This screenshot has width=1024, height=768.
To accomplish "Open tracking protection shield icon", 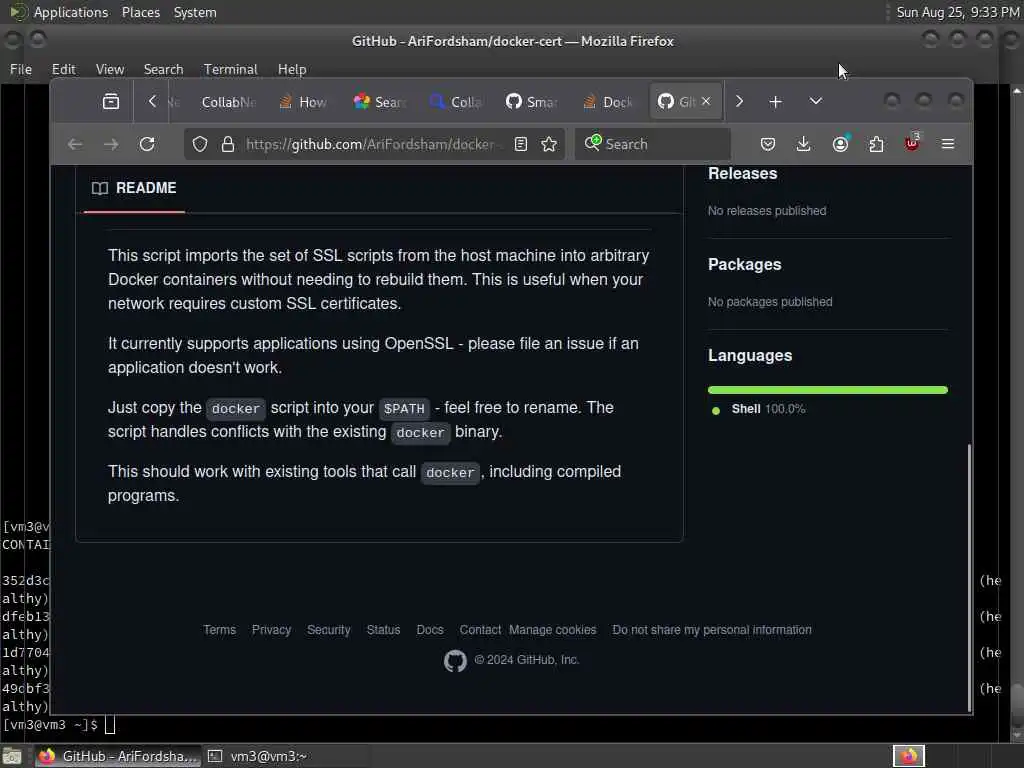I will [200, 144].
